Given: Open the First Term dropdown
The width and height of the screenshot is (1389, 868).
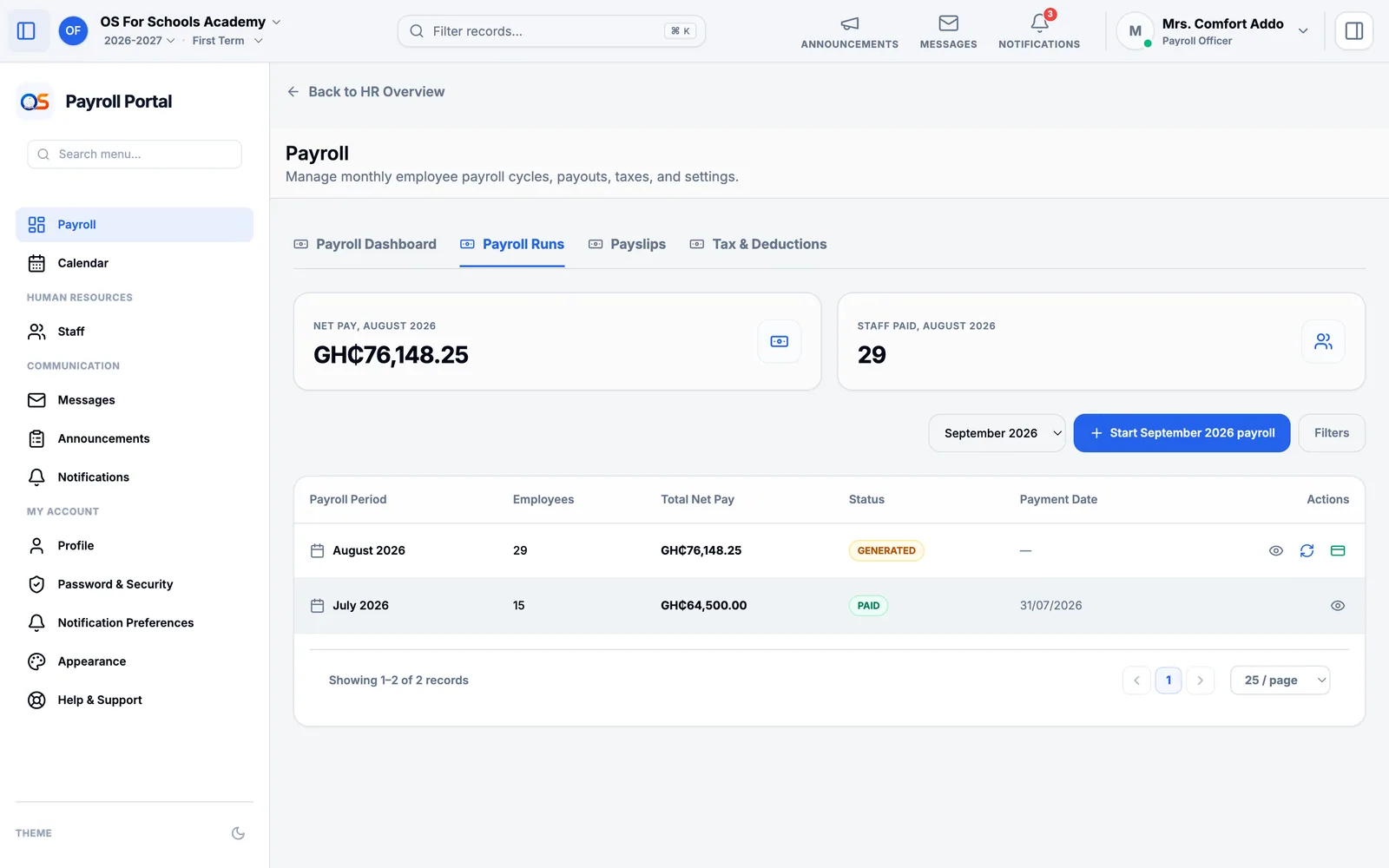Looking at the screenshot, I should pyautogui.click(x=227, y=41).
